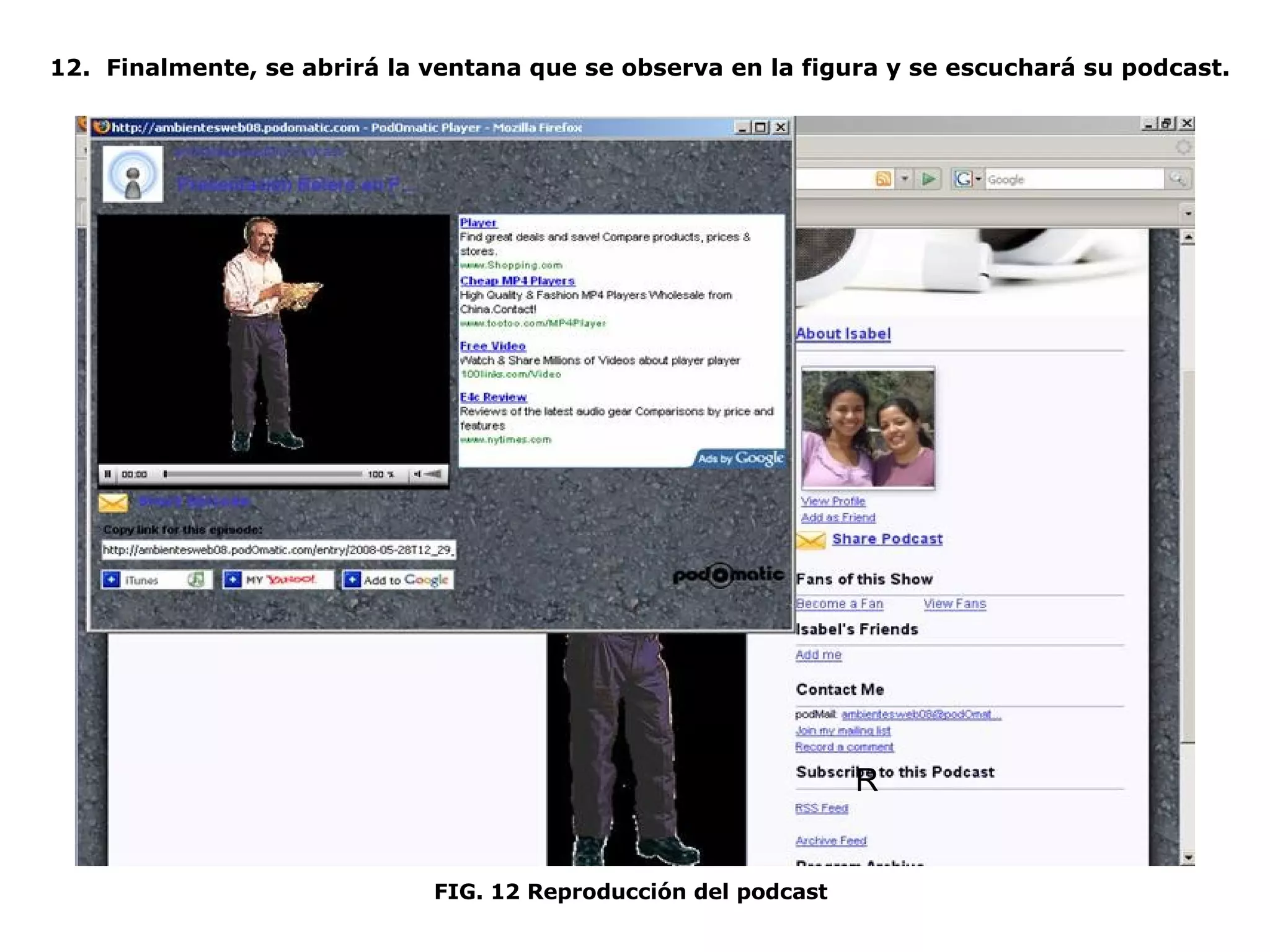Click the podcast avatar icon in player header
The image size is (1270, 952).
[133, 174]
